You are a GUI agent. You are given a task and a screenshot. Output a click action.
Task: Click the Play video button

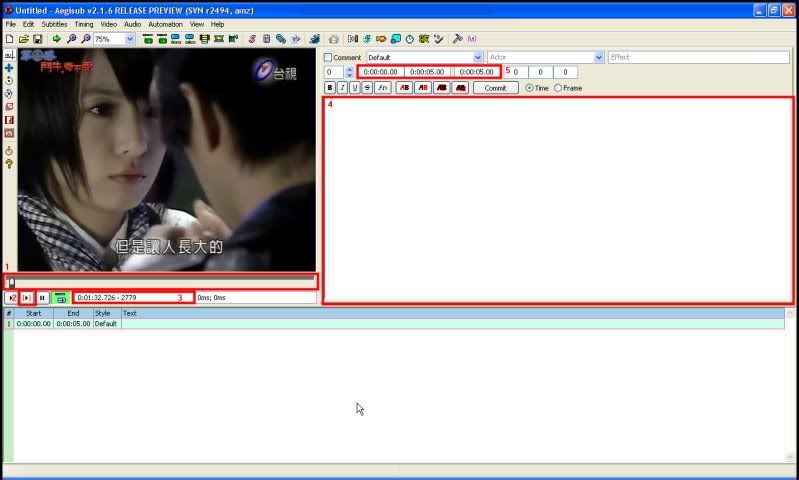pyautogui.click(x=11, y=298)
